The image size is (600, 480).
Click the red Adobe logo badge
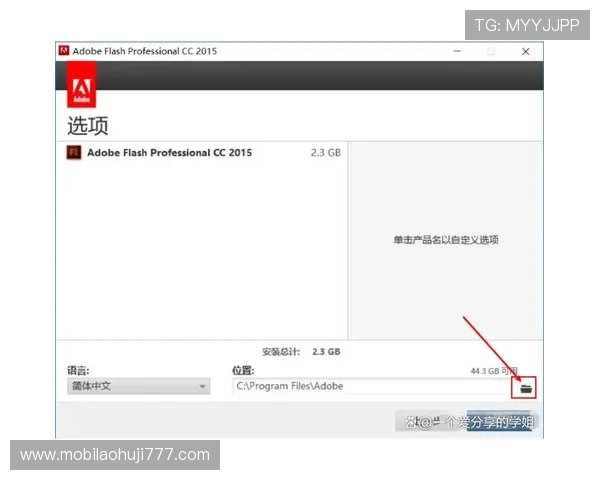pos(82,85)
